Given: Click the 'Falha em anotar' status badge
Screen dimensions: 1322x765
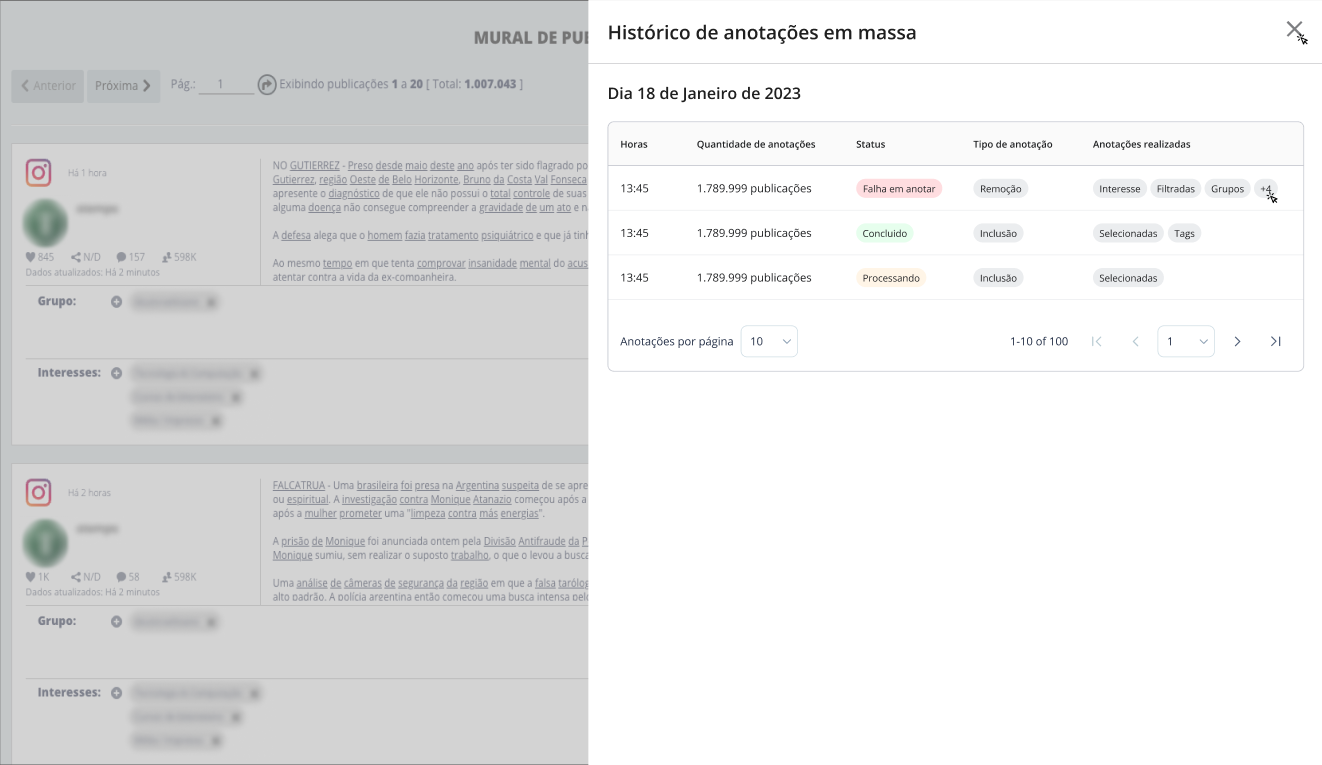Looking at the screenshot, I should point(898,189).
